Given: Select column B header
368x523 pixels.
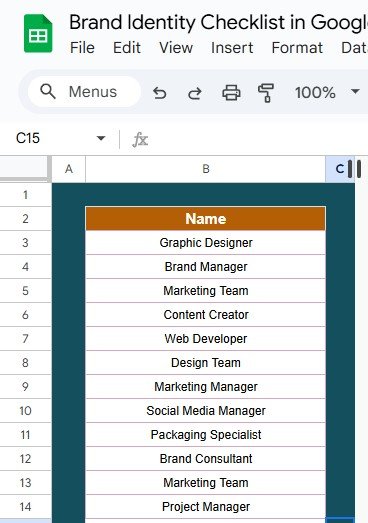Looking at the screenshot, I should tap(206, 169).
